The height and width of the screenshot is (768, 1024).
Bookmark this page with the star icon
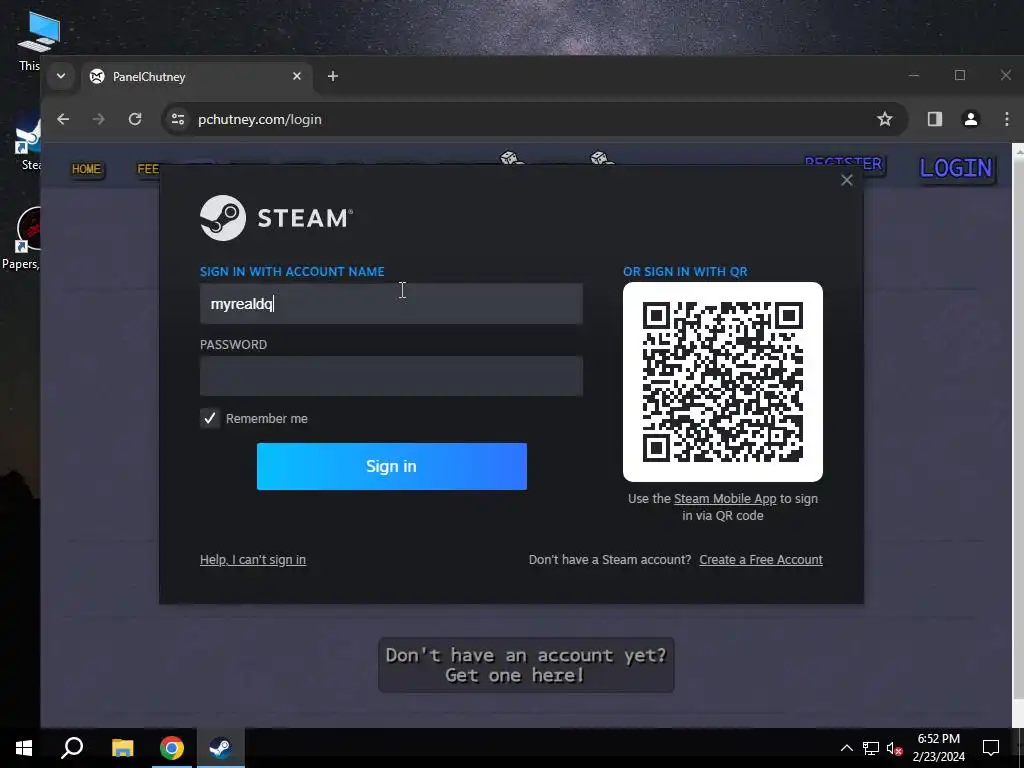(884, 119)
